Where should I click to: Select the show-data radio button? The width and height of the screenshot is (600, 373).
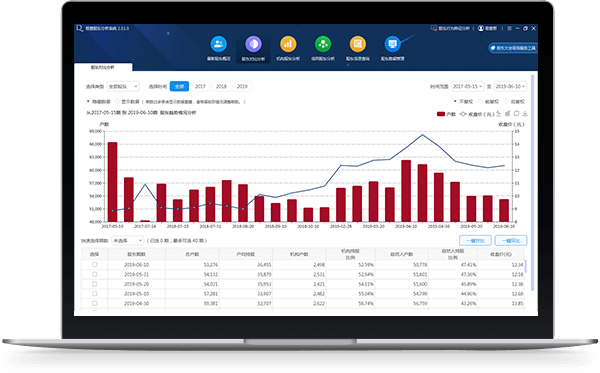117,101
